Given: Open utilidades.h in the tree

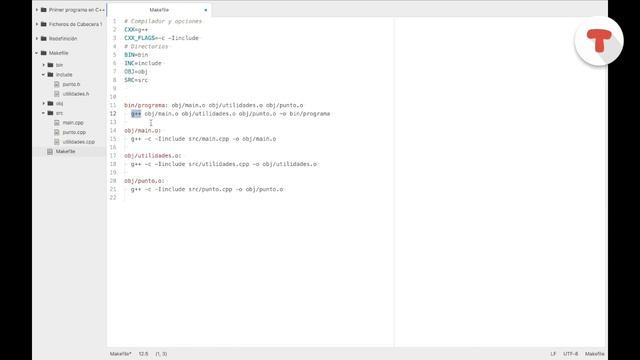Looking at the screenshot, I should [x=76, y=94].
